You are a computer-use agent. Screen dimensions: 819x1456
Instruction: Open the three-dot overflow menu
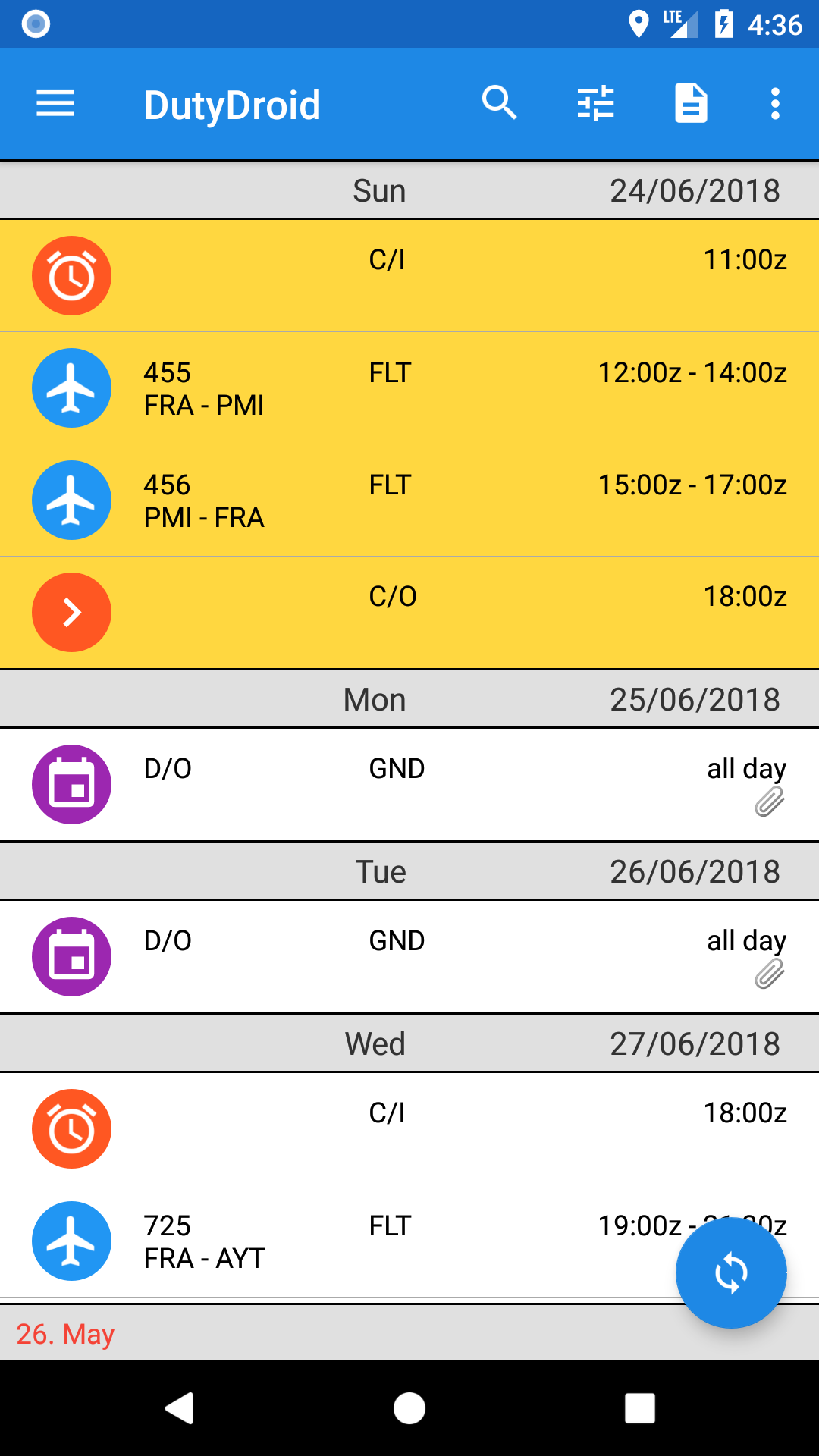(775, 104)
